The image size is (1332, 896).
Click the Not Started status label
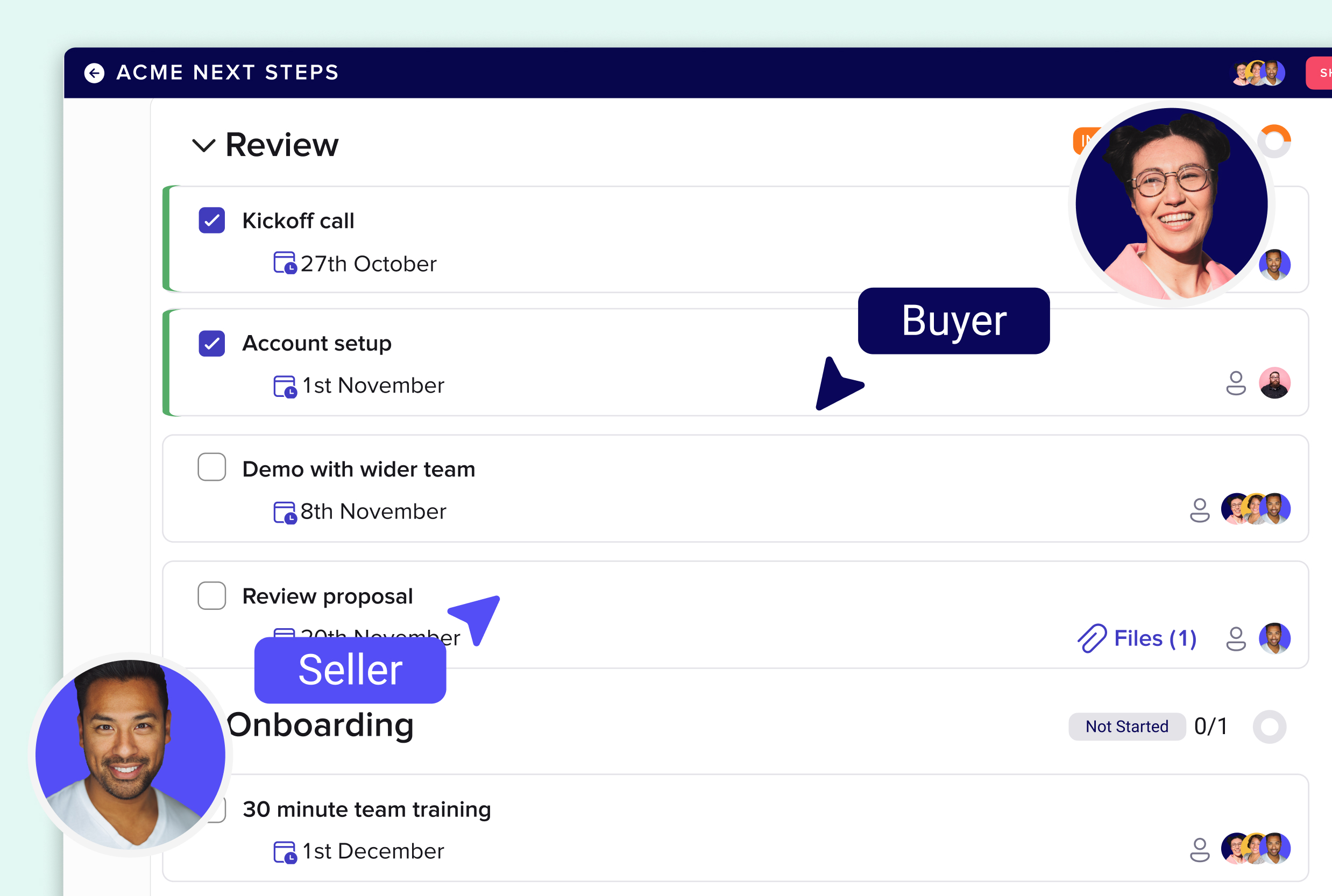pyautogui.click(x=1126, y=726)
